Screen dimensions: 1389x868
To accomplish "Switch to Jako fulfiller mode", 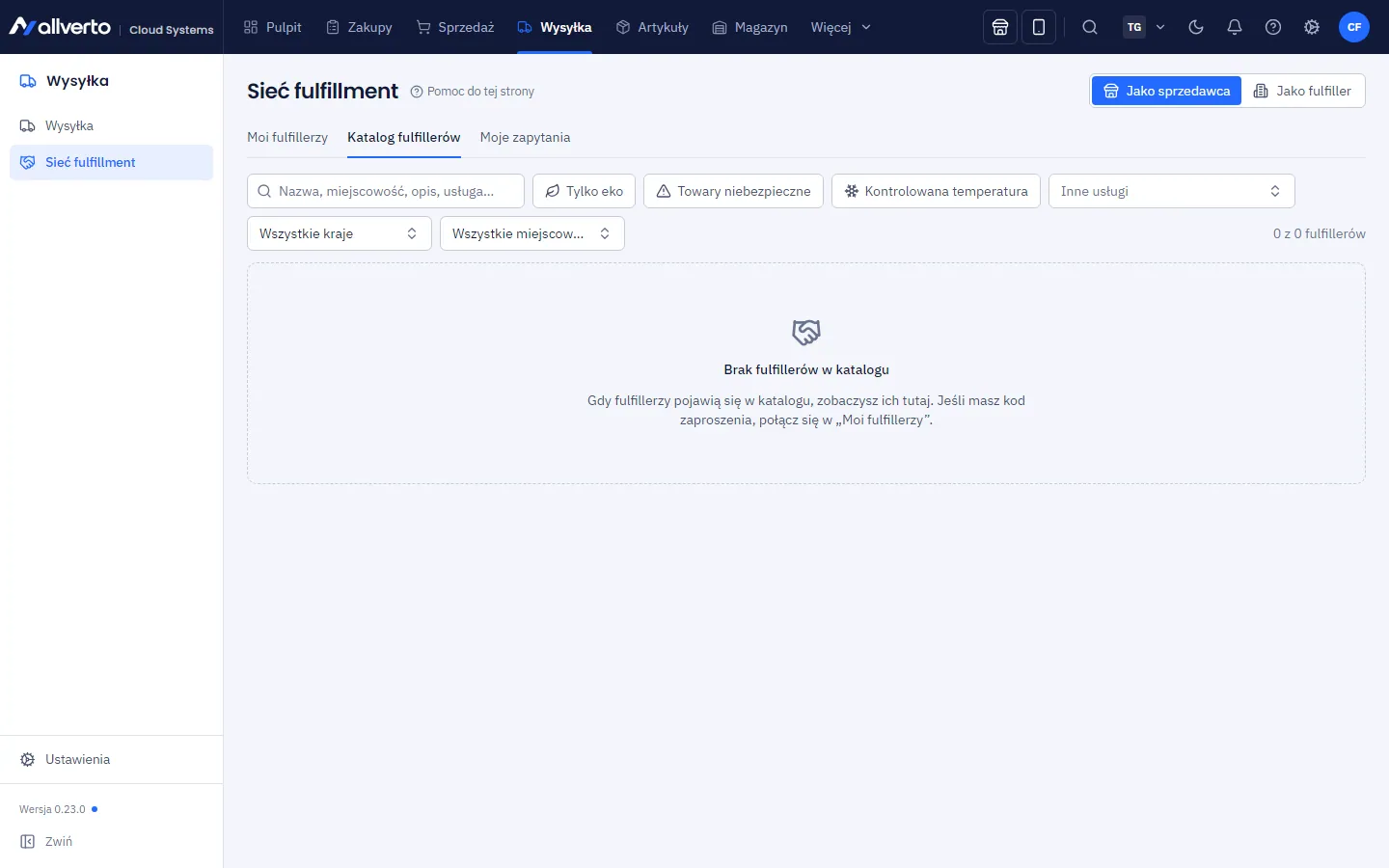I will [x=1303, y=91].
